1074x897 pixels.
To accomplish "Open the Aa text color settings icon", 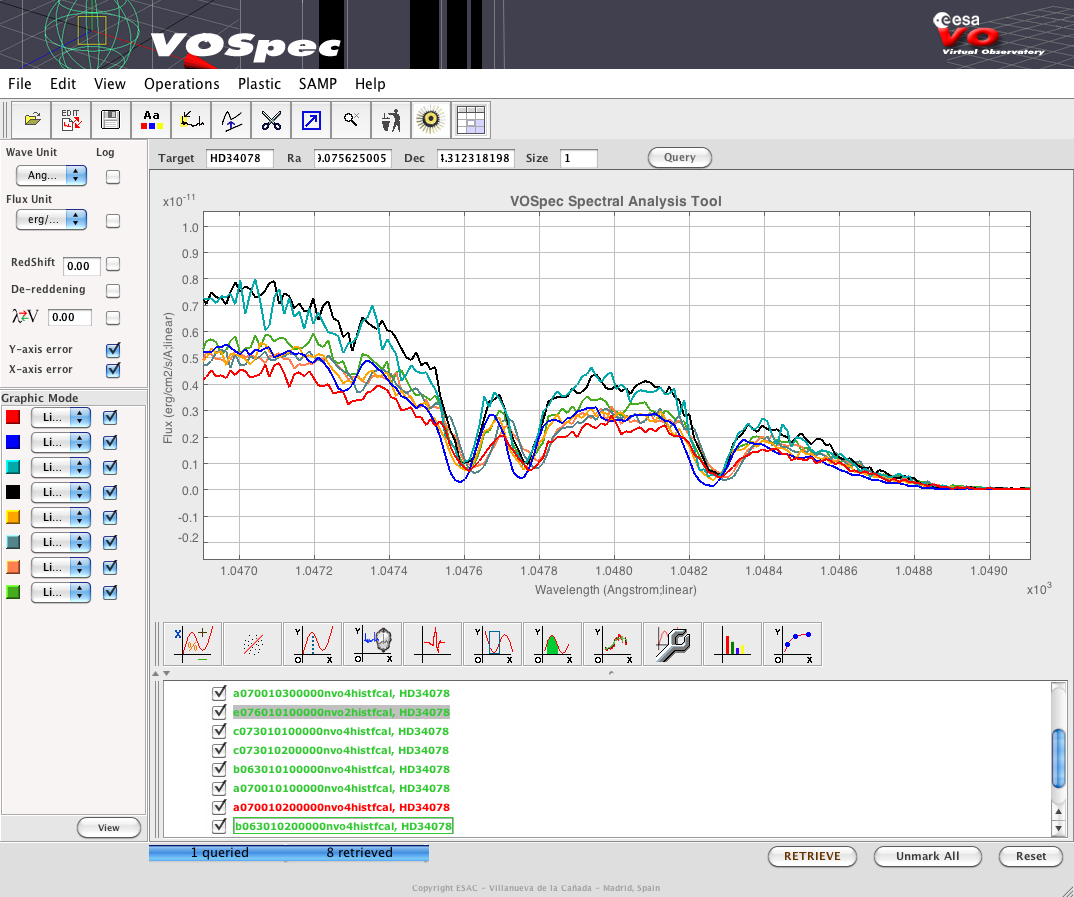I will (151, 121).
